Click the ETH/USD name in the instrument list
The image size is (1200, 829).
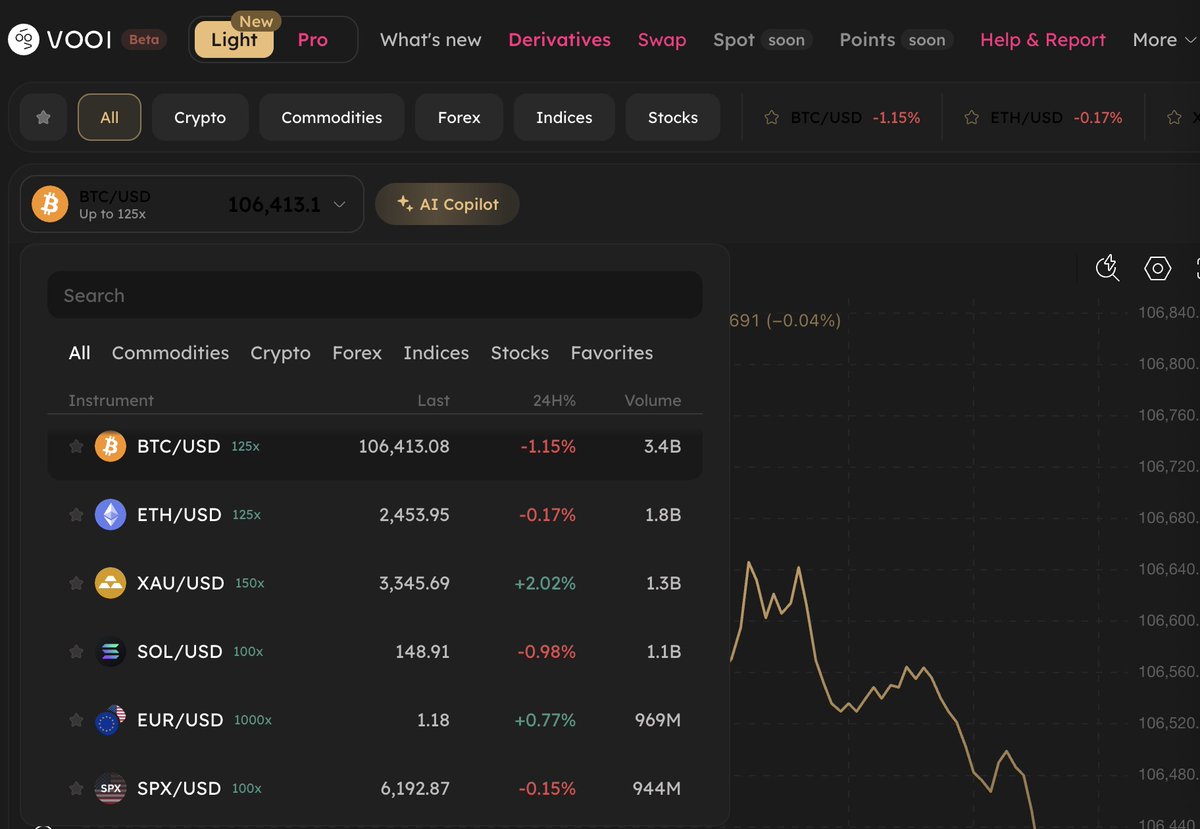[179, 515]
